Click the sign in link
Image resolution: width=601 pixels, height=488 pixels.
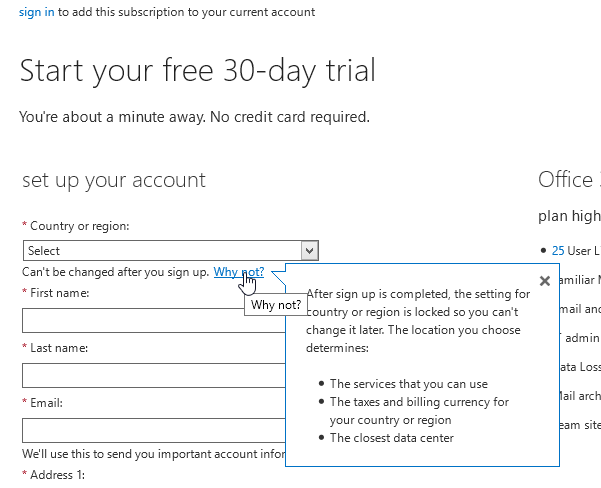click(x=37, y=12)
